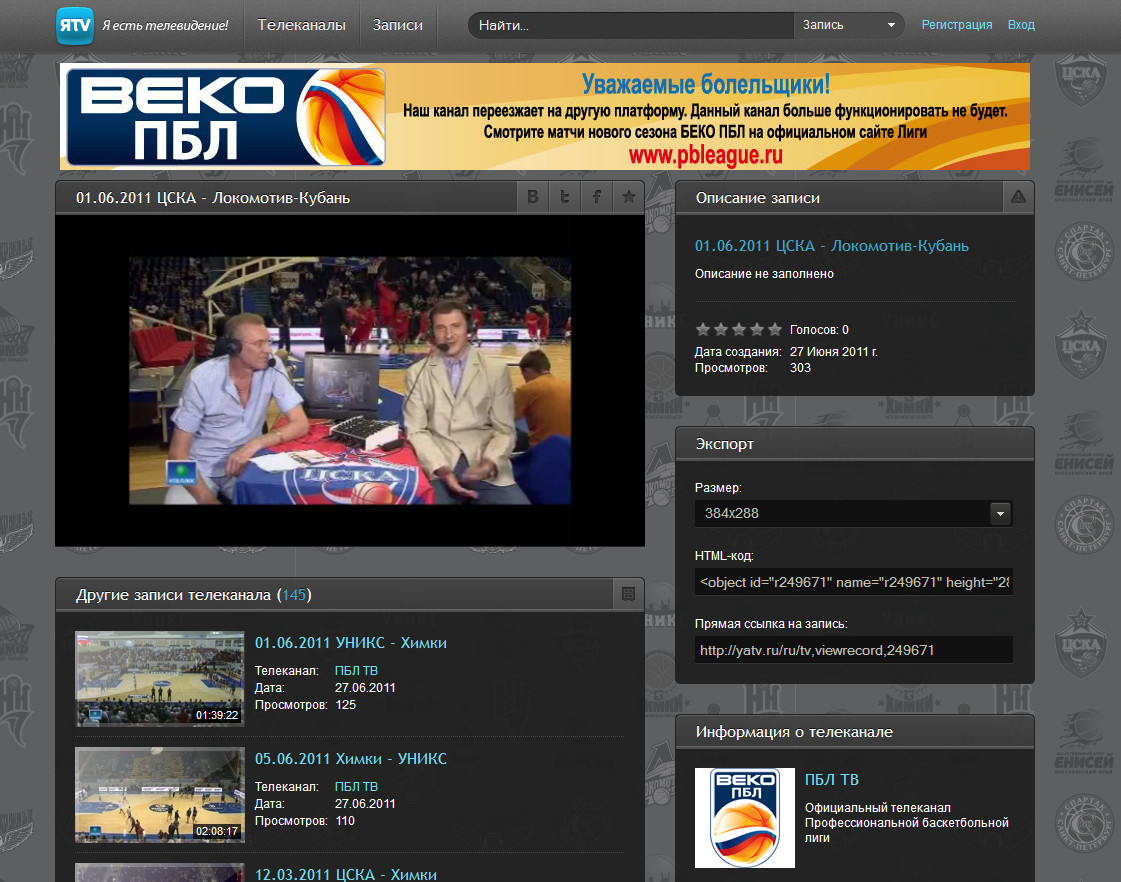Click the БЕКО ПБЛ channel logo
This screenshot has width=1121, height=882.
pyautogui.click(x=745, y=818)
